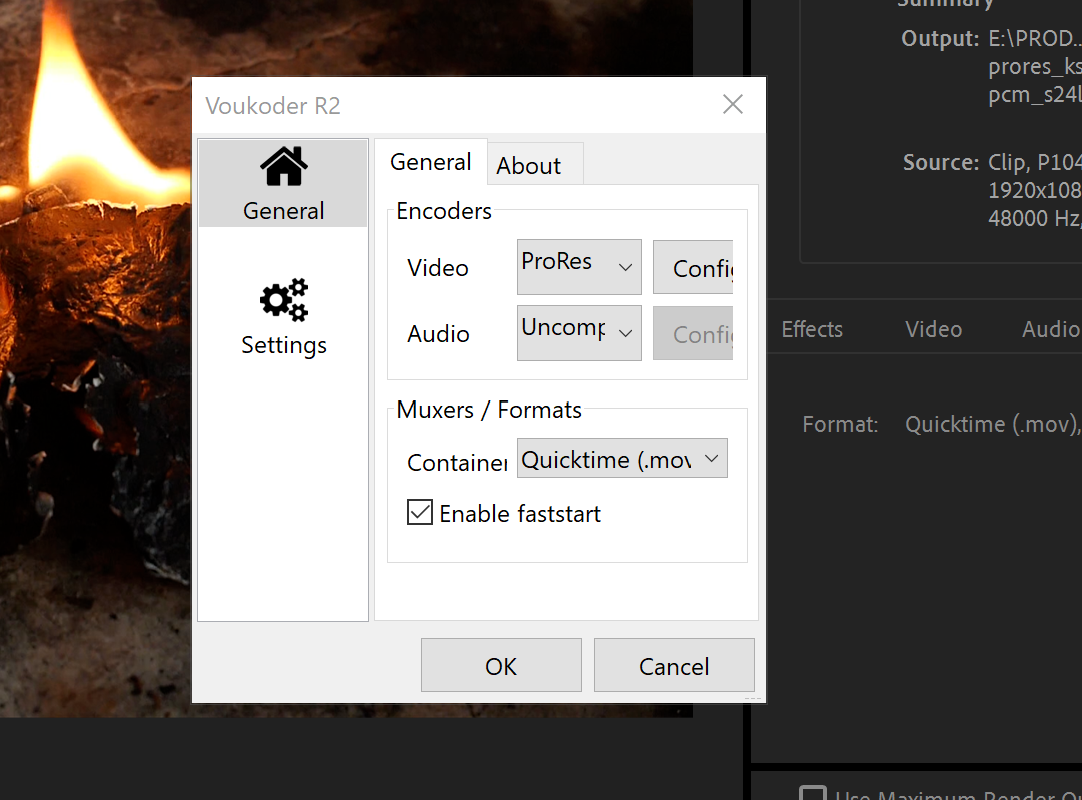
Task: Expand the Container Quicktime (.mov) dropdown
Action: 622,459
